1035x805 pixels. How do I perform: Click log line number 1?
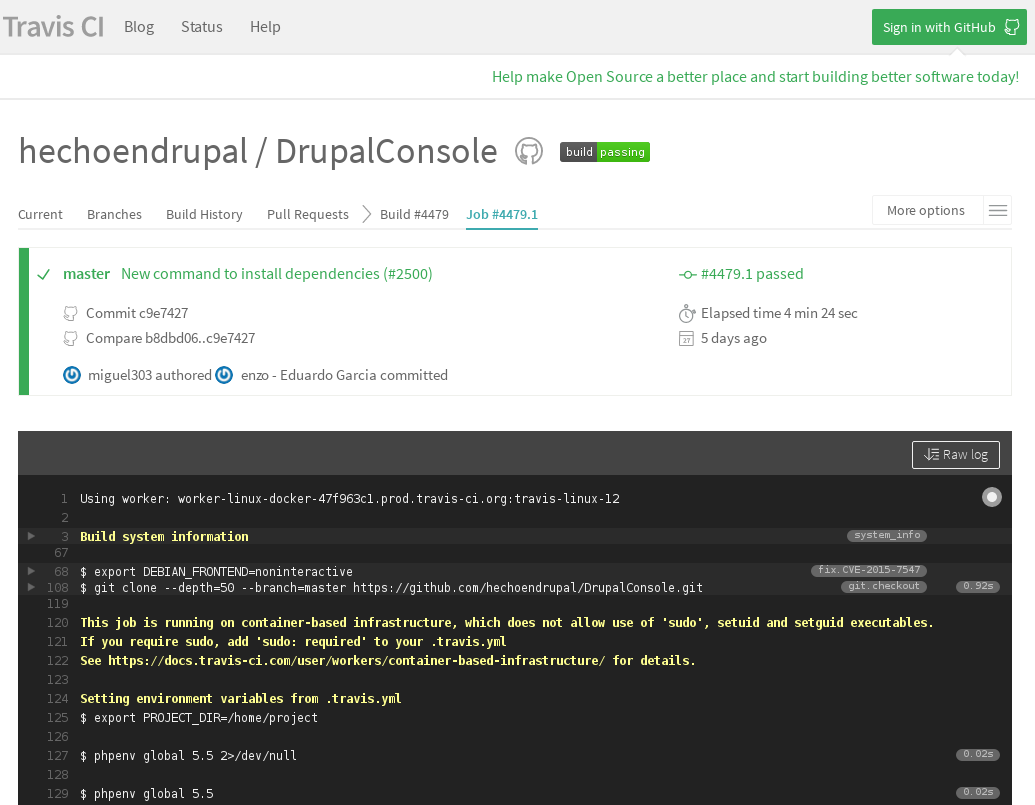click(x=64, y=498)
